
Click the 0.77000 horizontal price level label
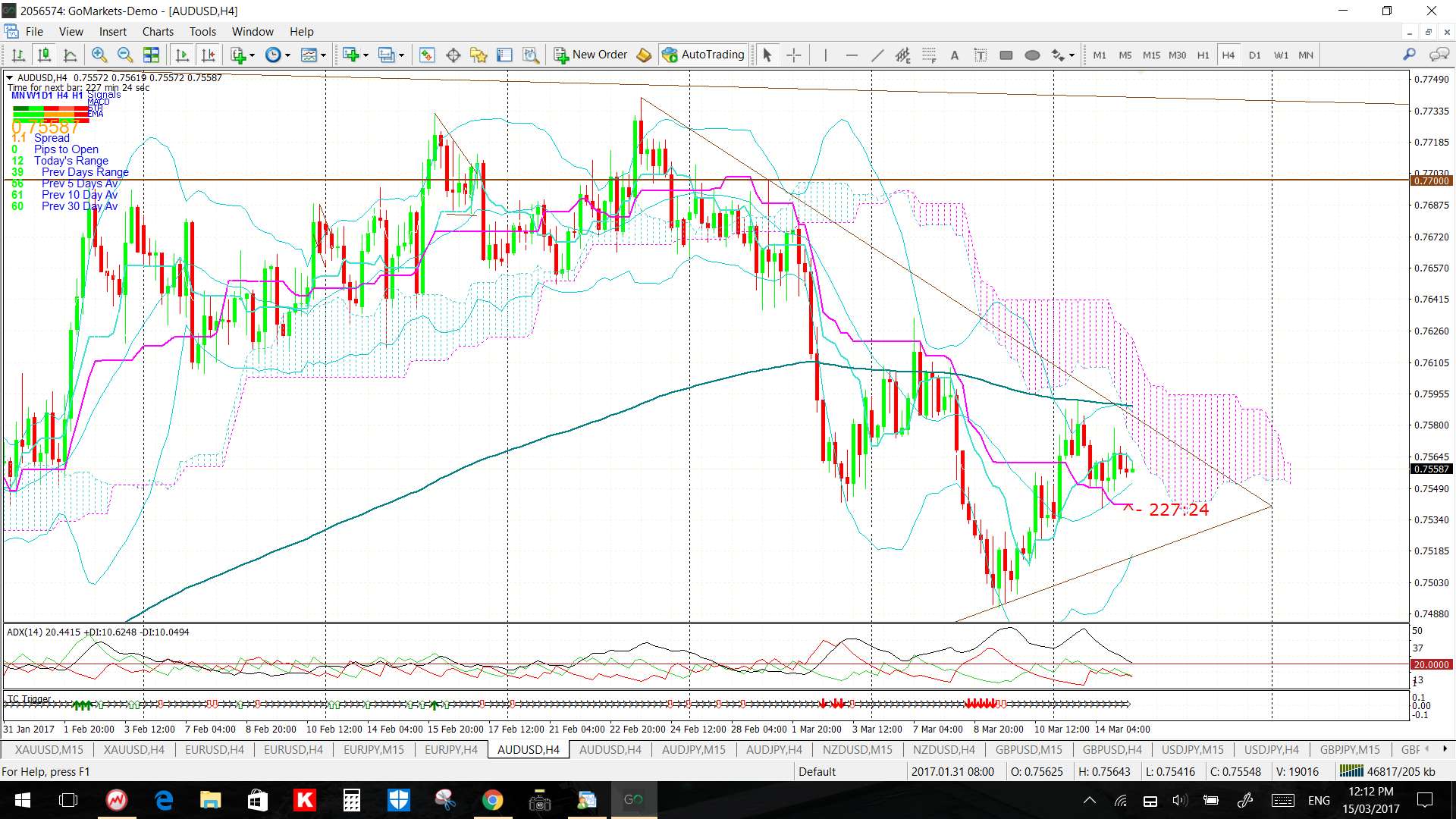pyautogui.click(x=1431, y=180)
